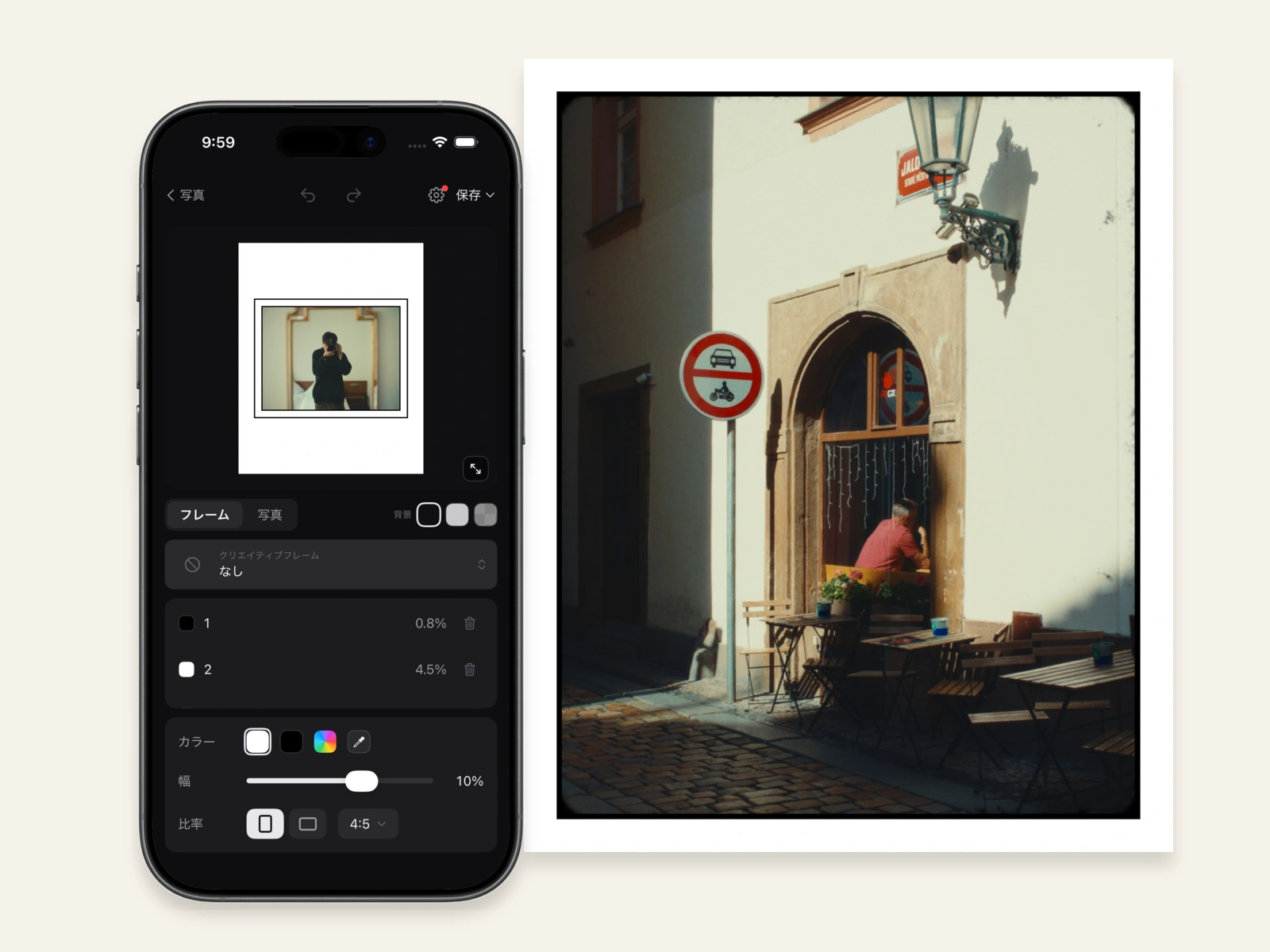Select the light gray 背景 swatch
1270x952 pixels.
pyautogui.click(x=457, y=515)
